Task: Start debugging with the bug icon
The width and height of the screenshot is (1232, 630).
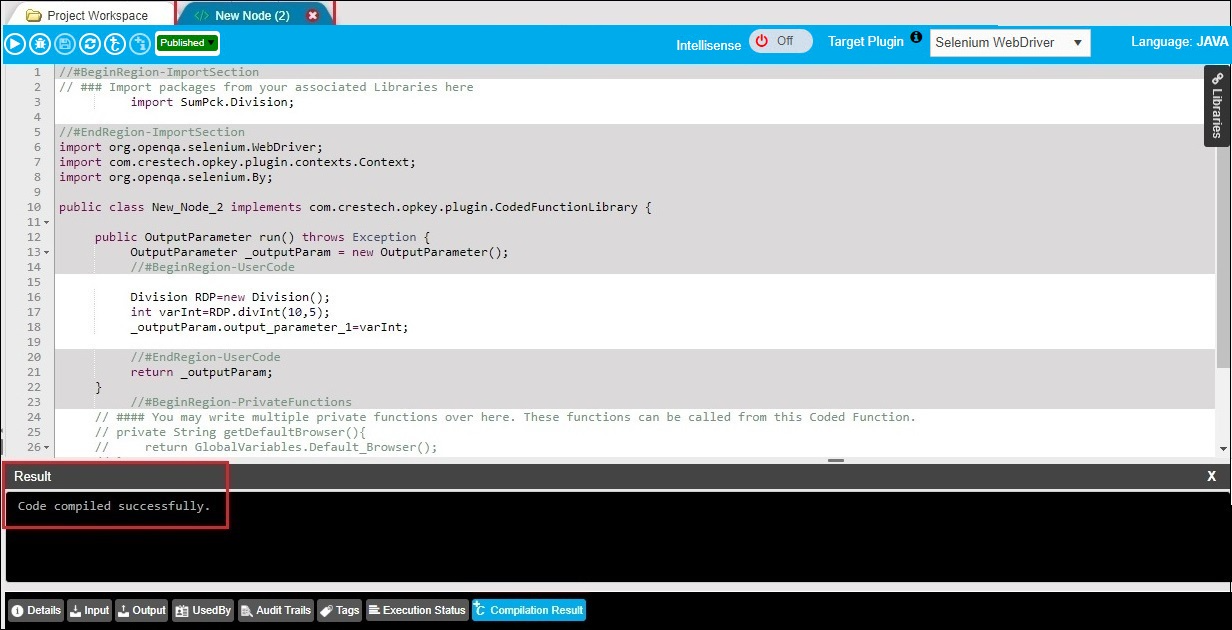Action: 40,43
